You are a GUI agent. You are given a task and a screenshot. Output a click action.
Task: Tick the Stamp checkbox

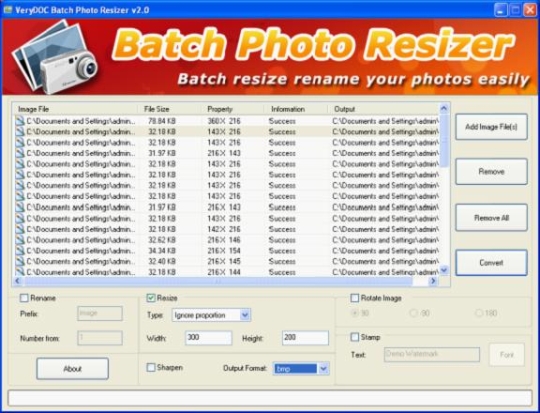click(x=355, y=337)
